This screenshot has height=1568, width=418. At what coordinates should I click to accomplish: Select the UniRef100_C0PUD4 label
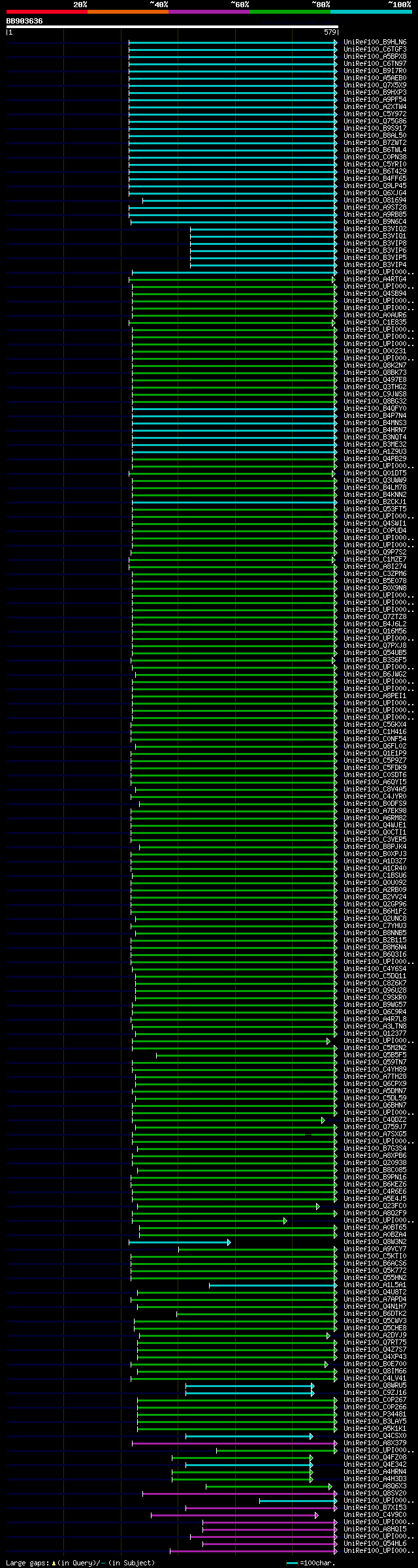click(x=375, y=531)
